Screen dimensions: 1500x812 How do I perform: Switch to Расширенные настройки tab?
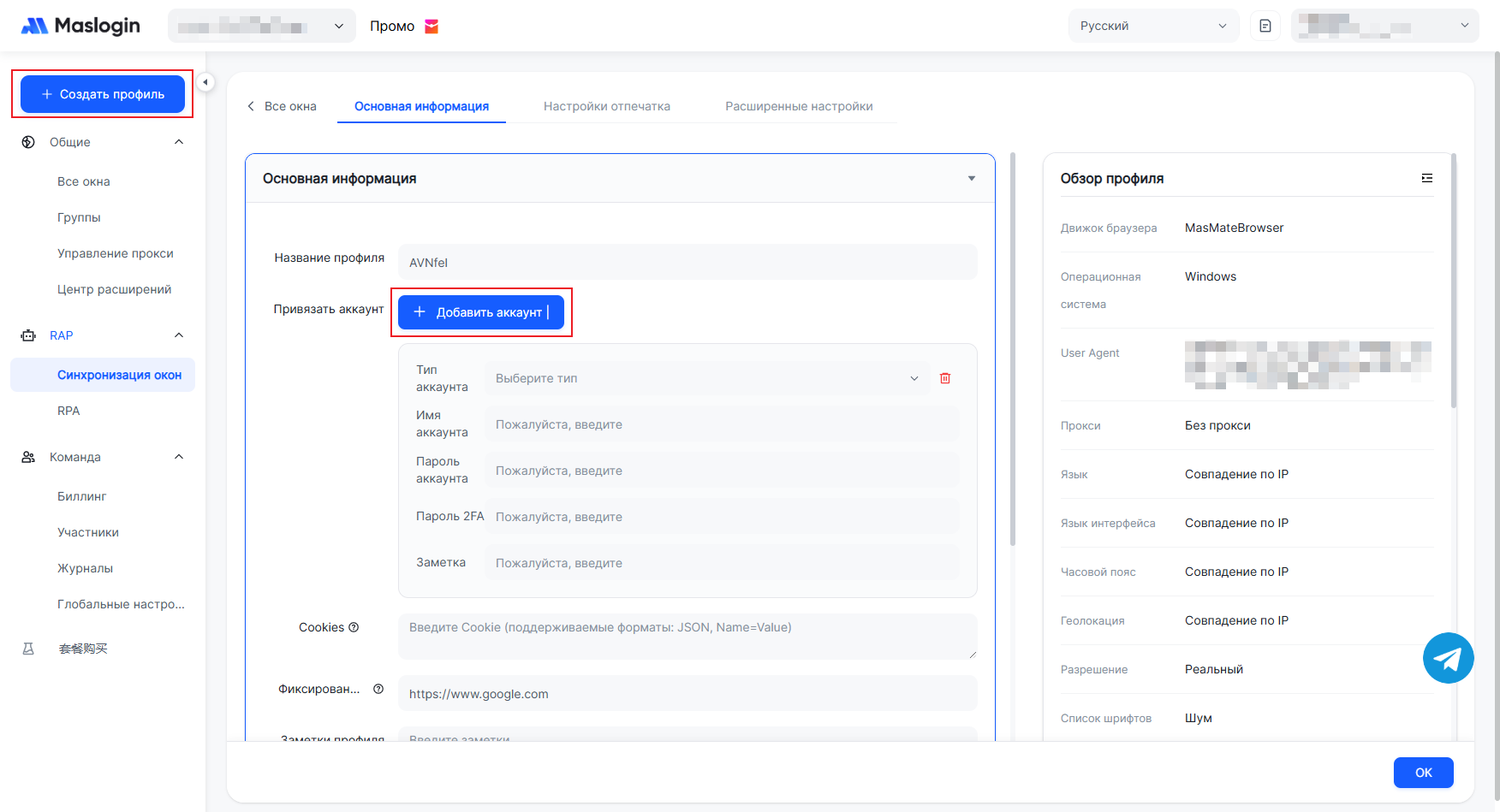798,106
